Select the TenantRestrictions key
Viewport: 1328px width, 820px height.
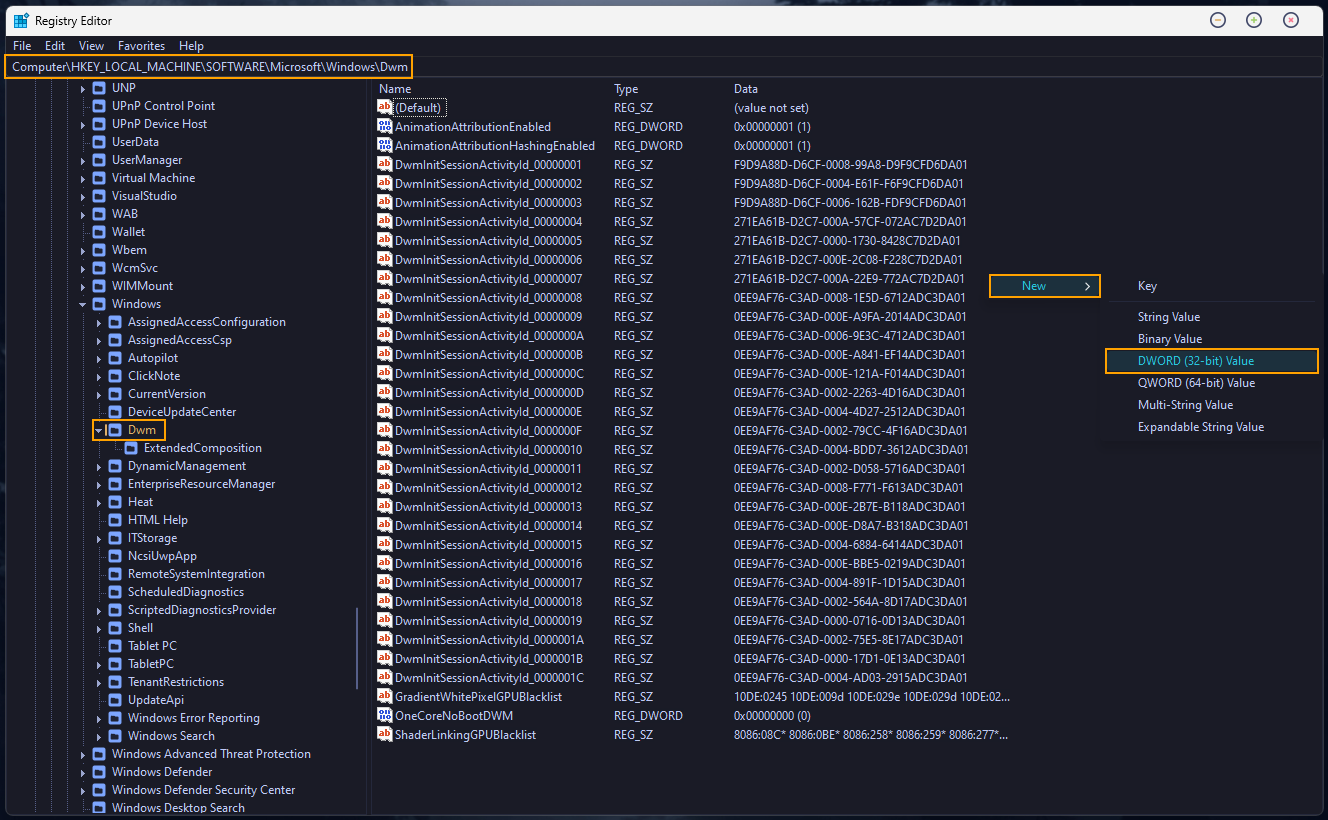pos(176,682)
